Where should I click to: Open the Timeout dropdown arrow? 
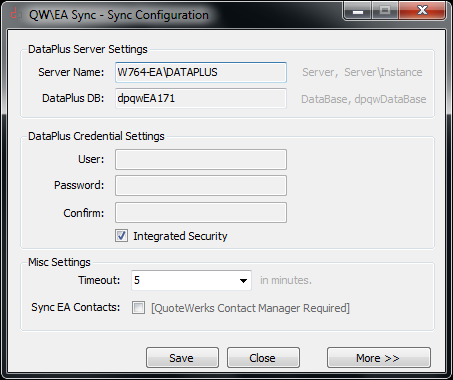[x=243, y=281]
